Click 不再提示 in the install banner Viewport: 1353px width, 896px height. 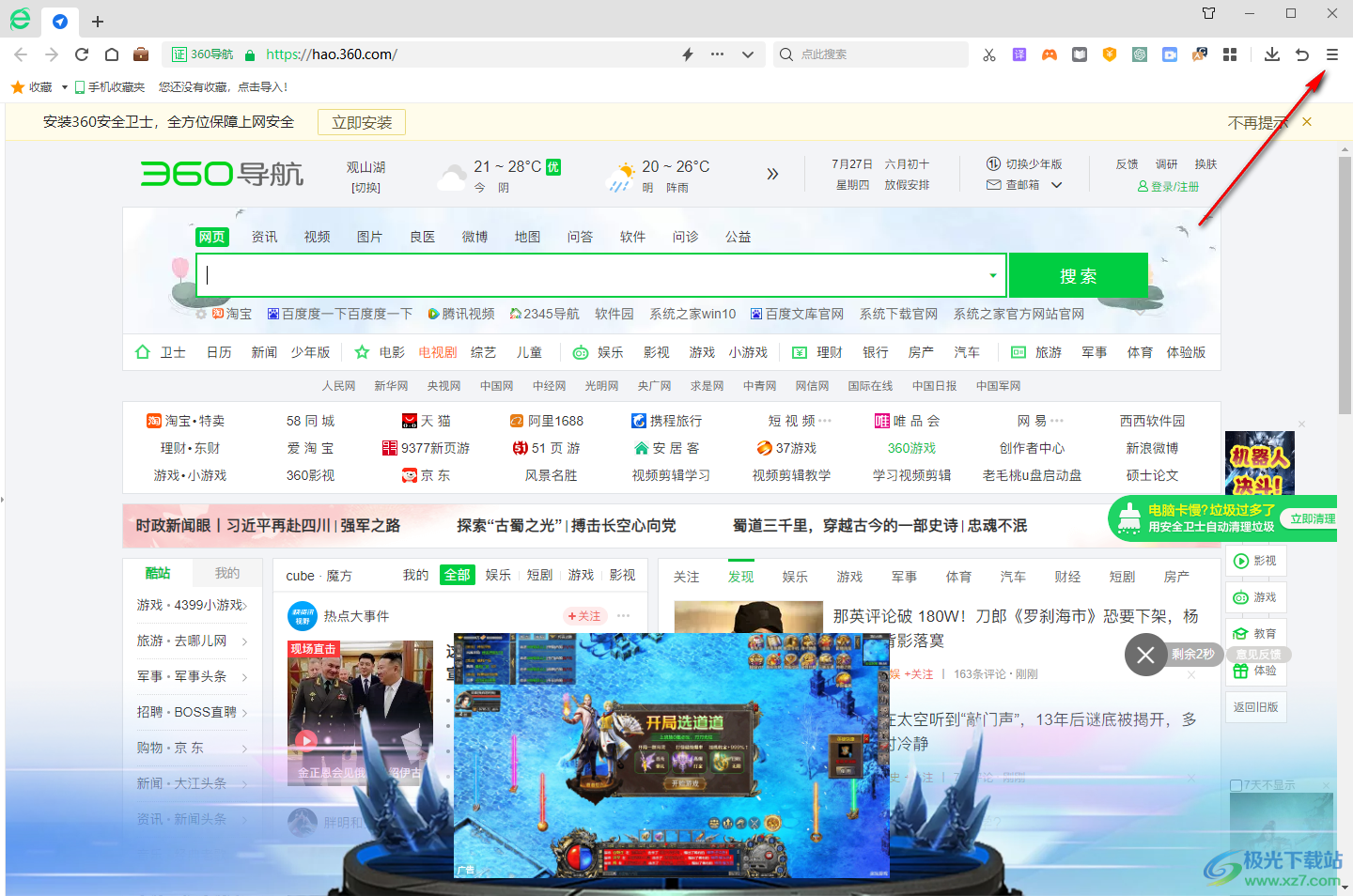click(1258, 122)
